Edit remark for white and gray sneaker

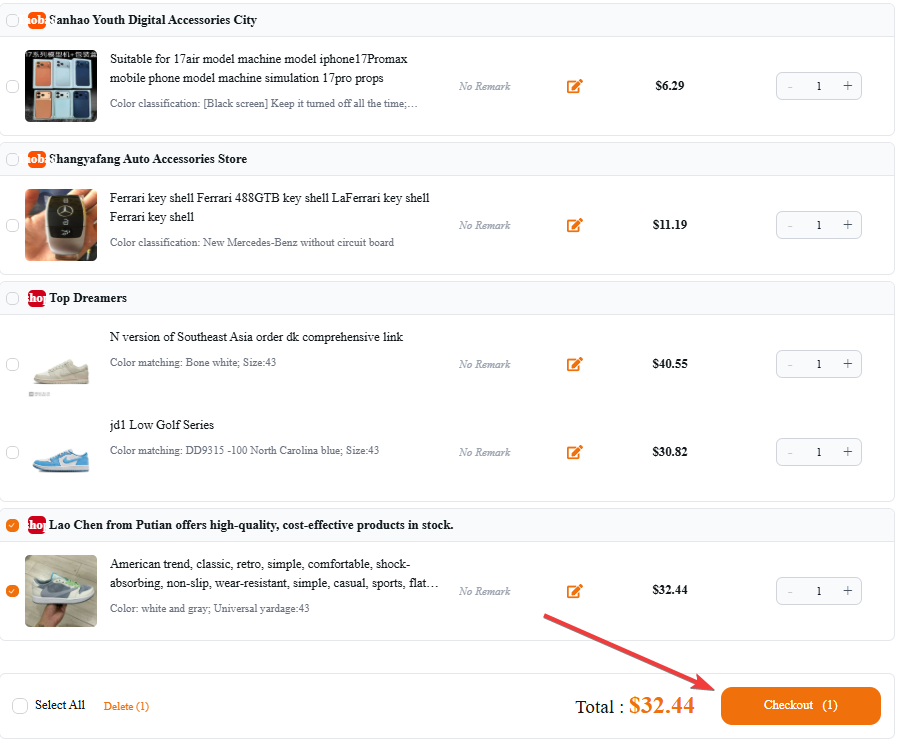575,591
